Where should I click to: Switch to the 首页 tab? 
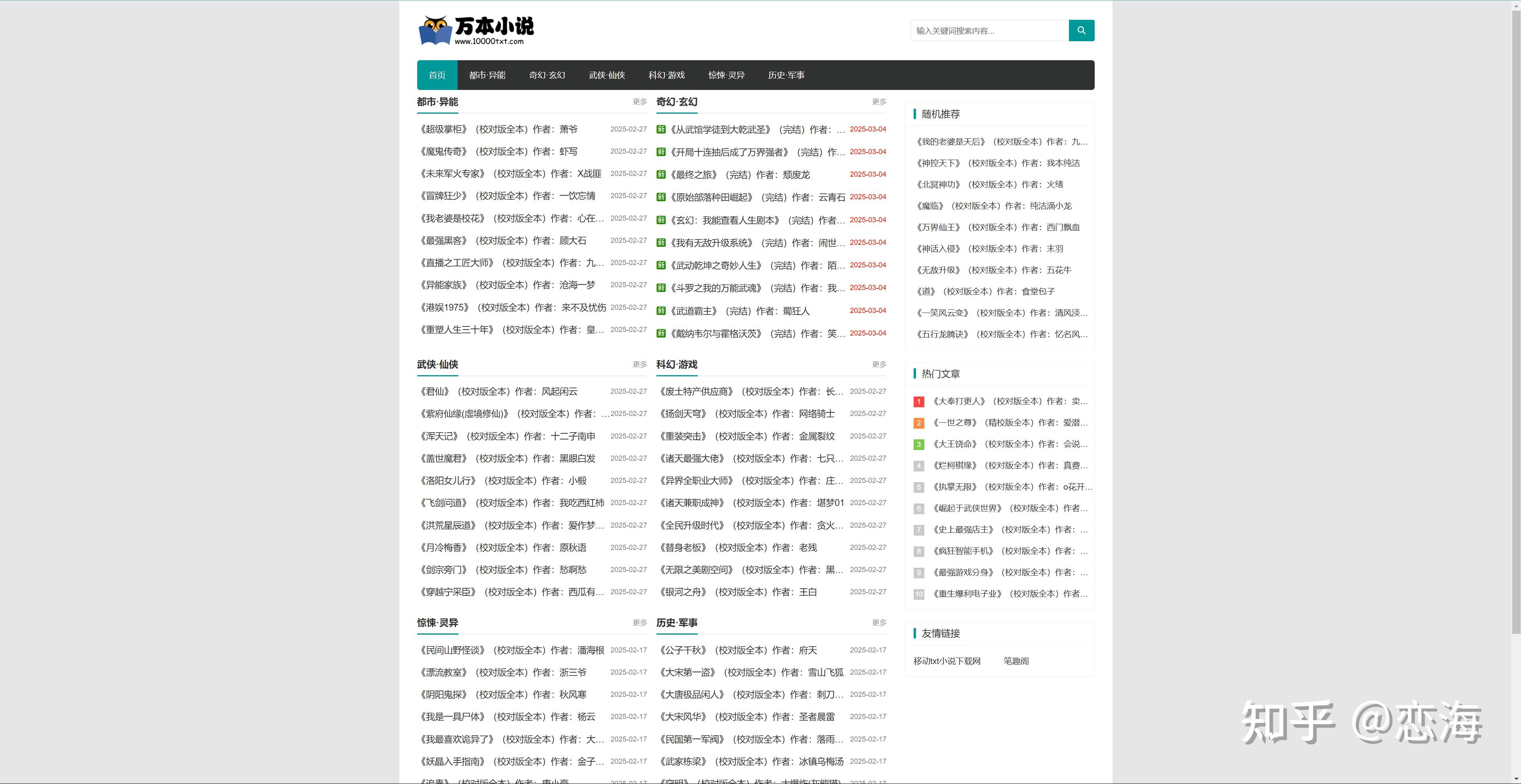tap(437, 75)
